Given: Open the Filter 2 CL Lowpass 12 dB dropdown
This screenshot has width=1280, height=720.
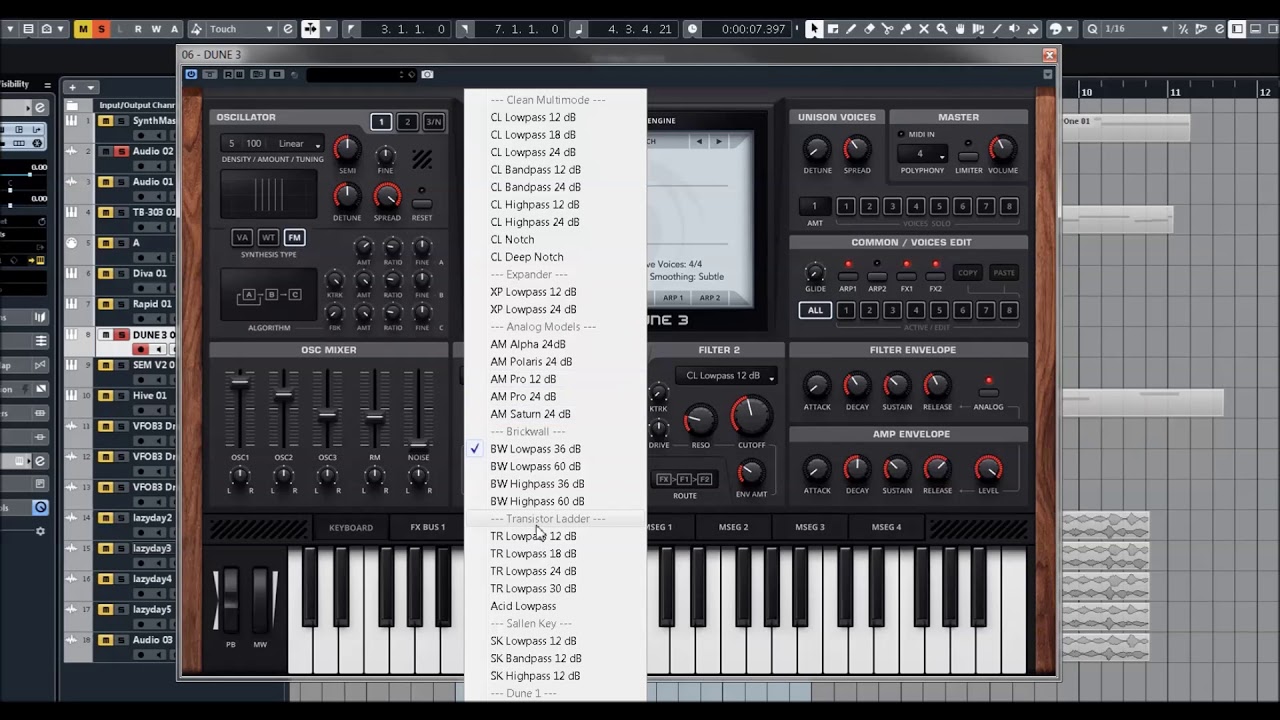Looking at the screenshot, I should [x=727, y=376].
